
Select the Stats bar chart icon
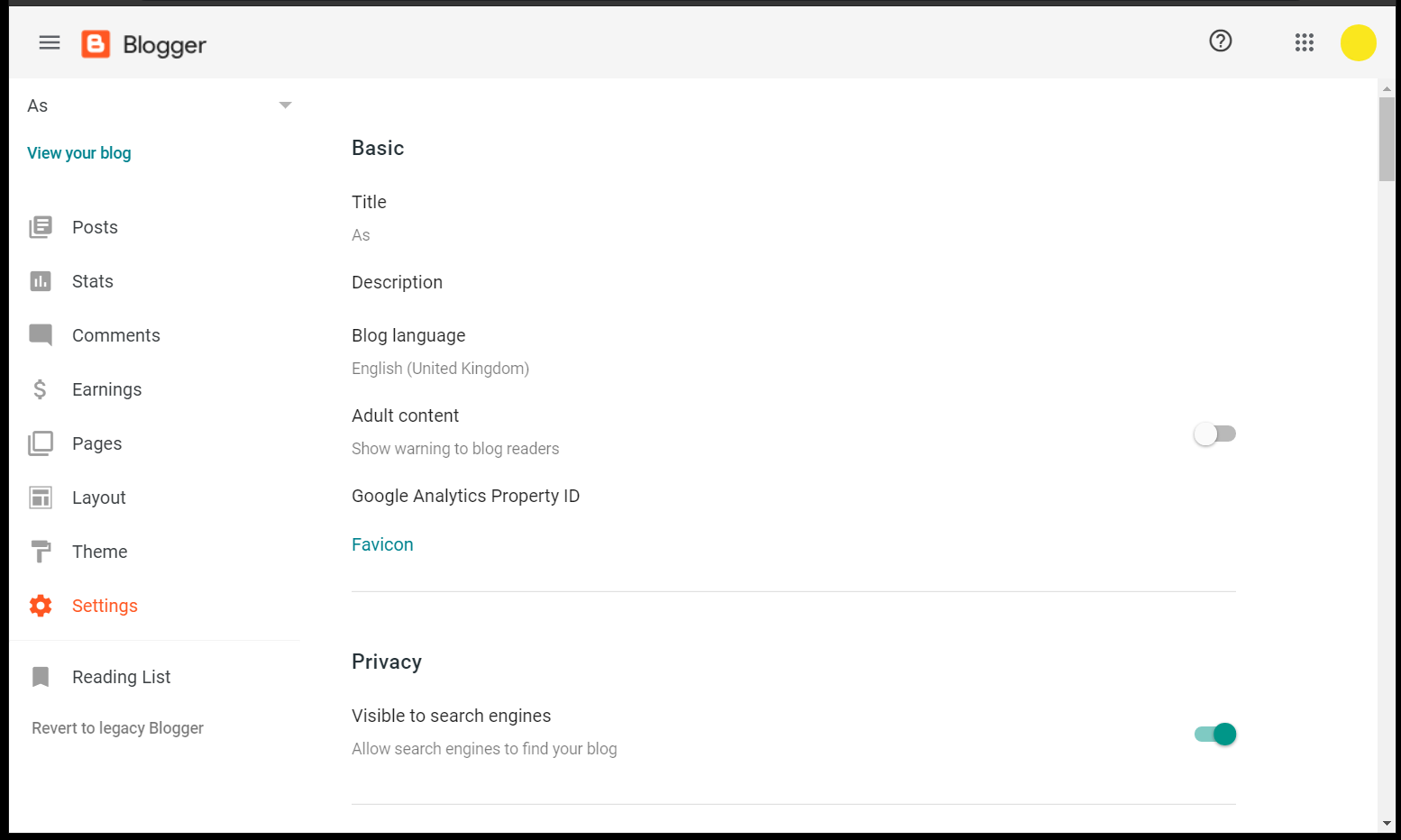pyautogui.click(x=41, y=280)
